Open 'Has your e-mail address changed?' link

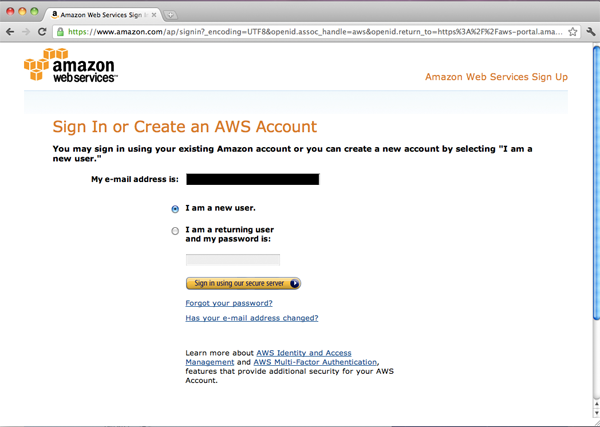click(252, 318)
